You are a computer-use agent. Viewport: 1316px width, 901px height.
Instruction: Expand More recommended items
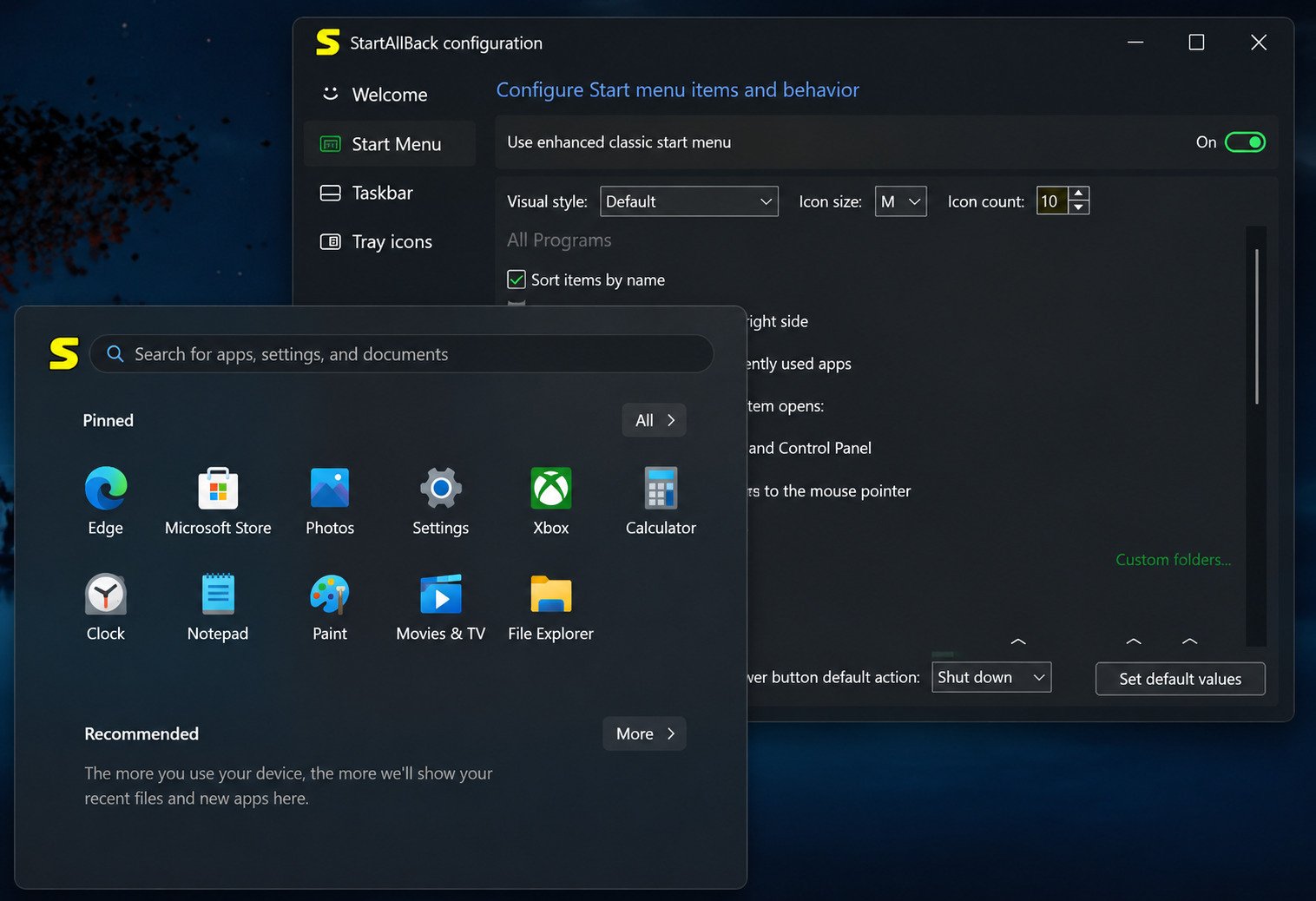(645, 733)
